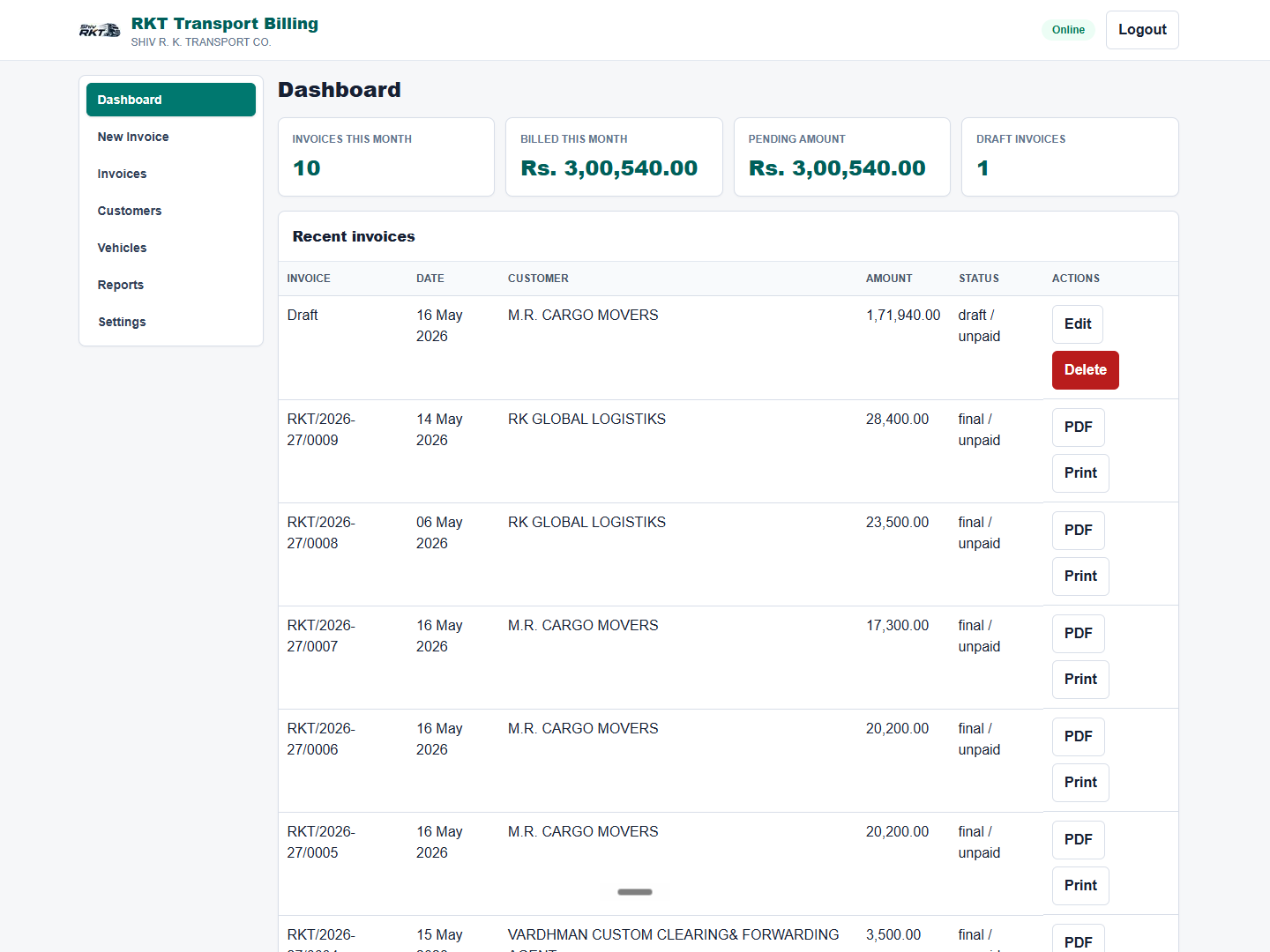Click VARDHMAN CUSTOM CLEARING& FORWARDING customer
Image resolution: width=1270 pixels, height=952 pixels.
coord(674,939)
